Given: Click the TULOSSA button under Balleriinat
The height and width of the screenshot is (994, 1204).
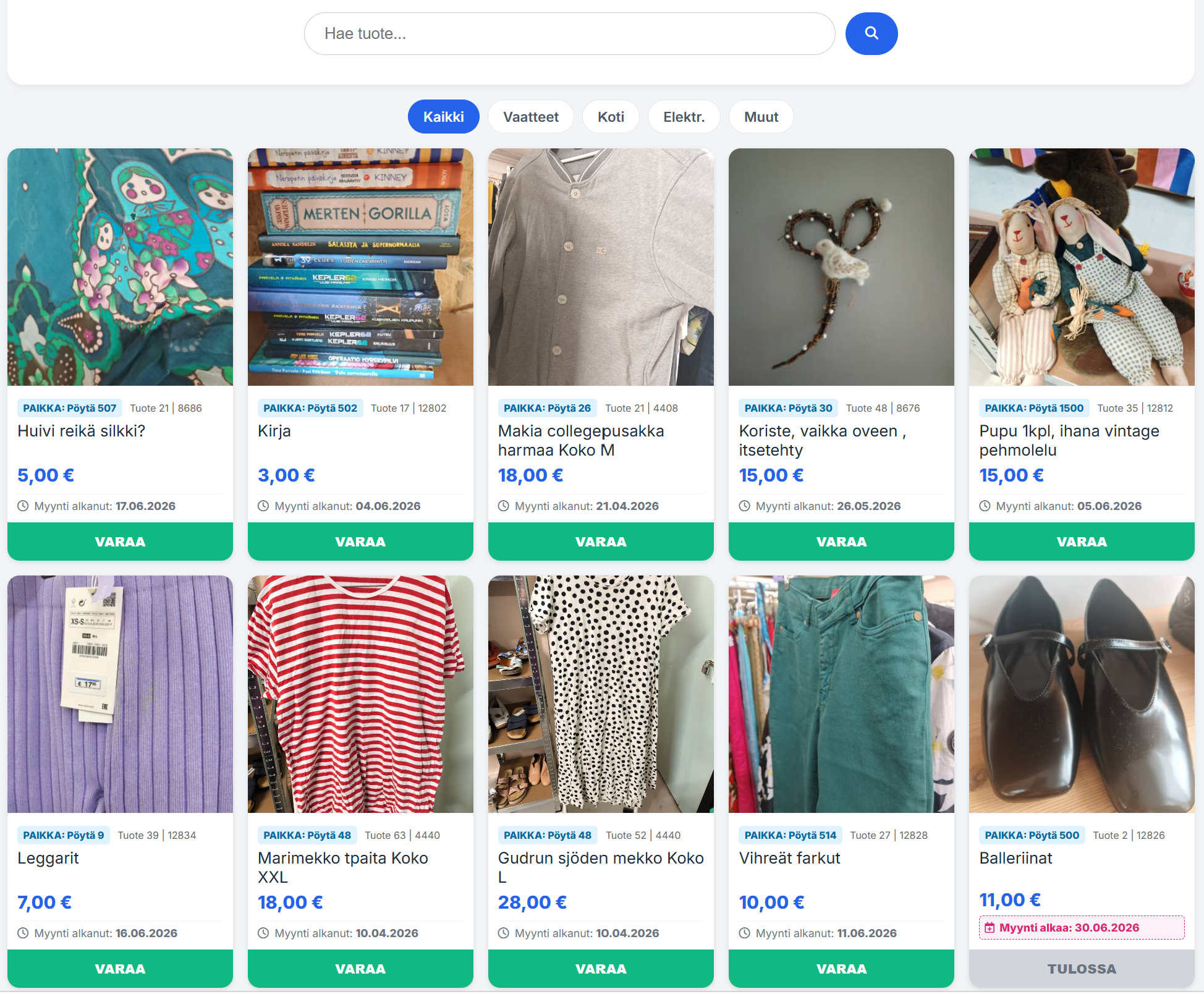Looking at the screenshot, I should point(1082,969).
